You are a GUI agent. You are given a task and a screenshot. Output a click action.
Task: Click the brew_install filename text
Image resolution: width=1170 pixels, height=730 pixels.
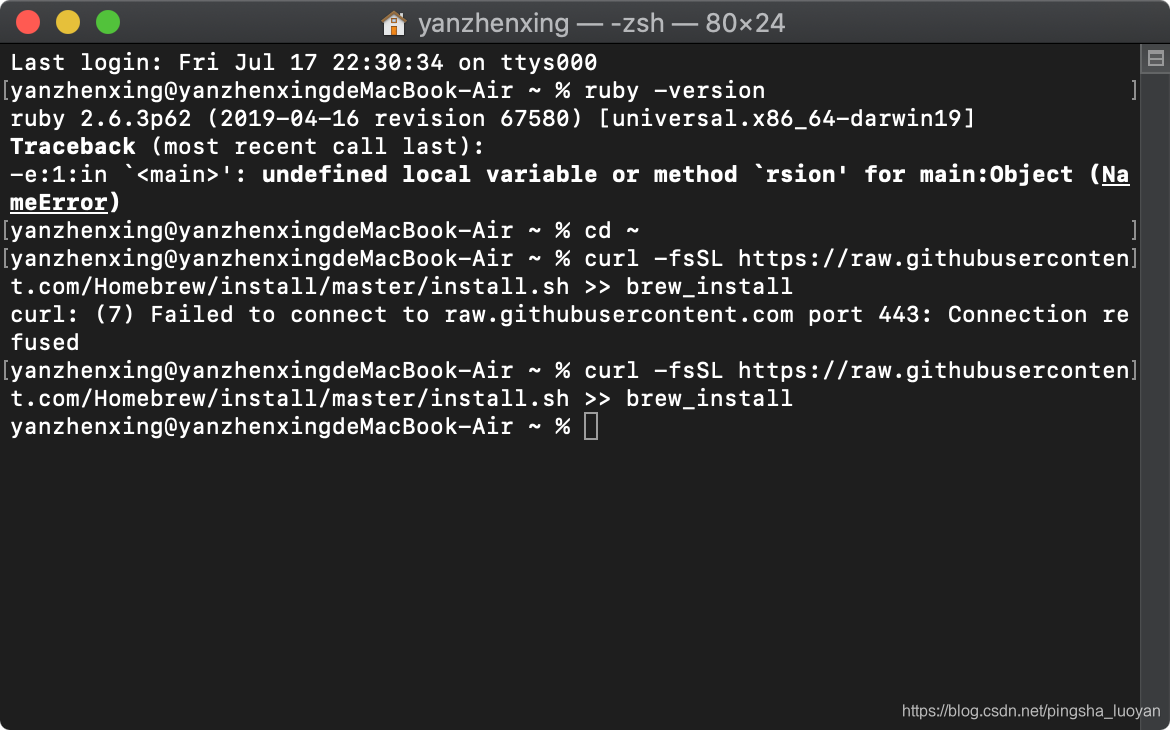[709, 286]
